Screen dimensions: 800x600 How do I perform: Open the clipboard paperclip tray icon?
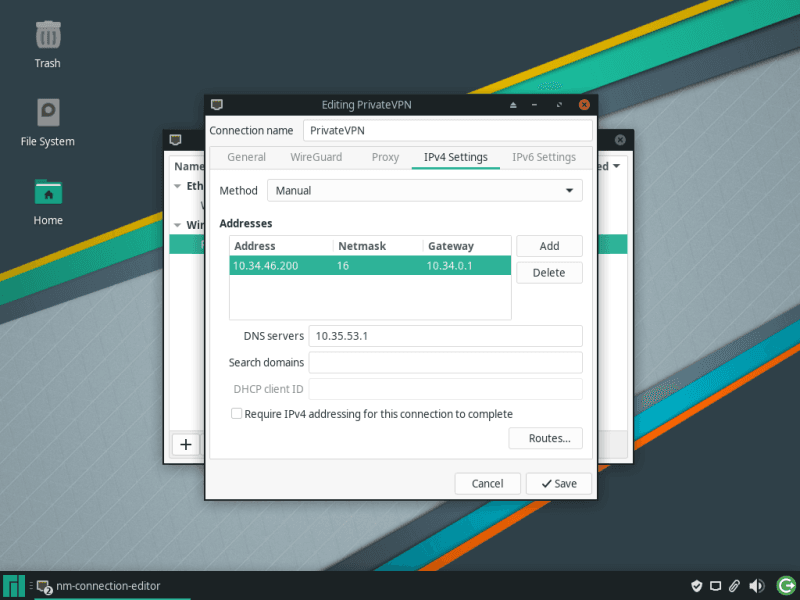click(x=734, y=586)
